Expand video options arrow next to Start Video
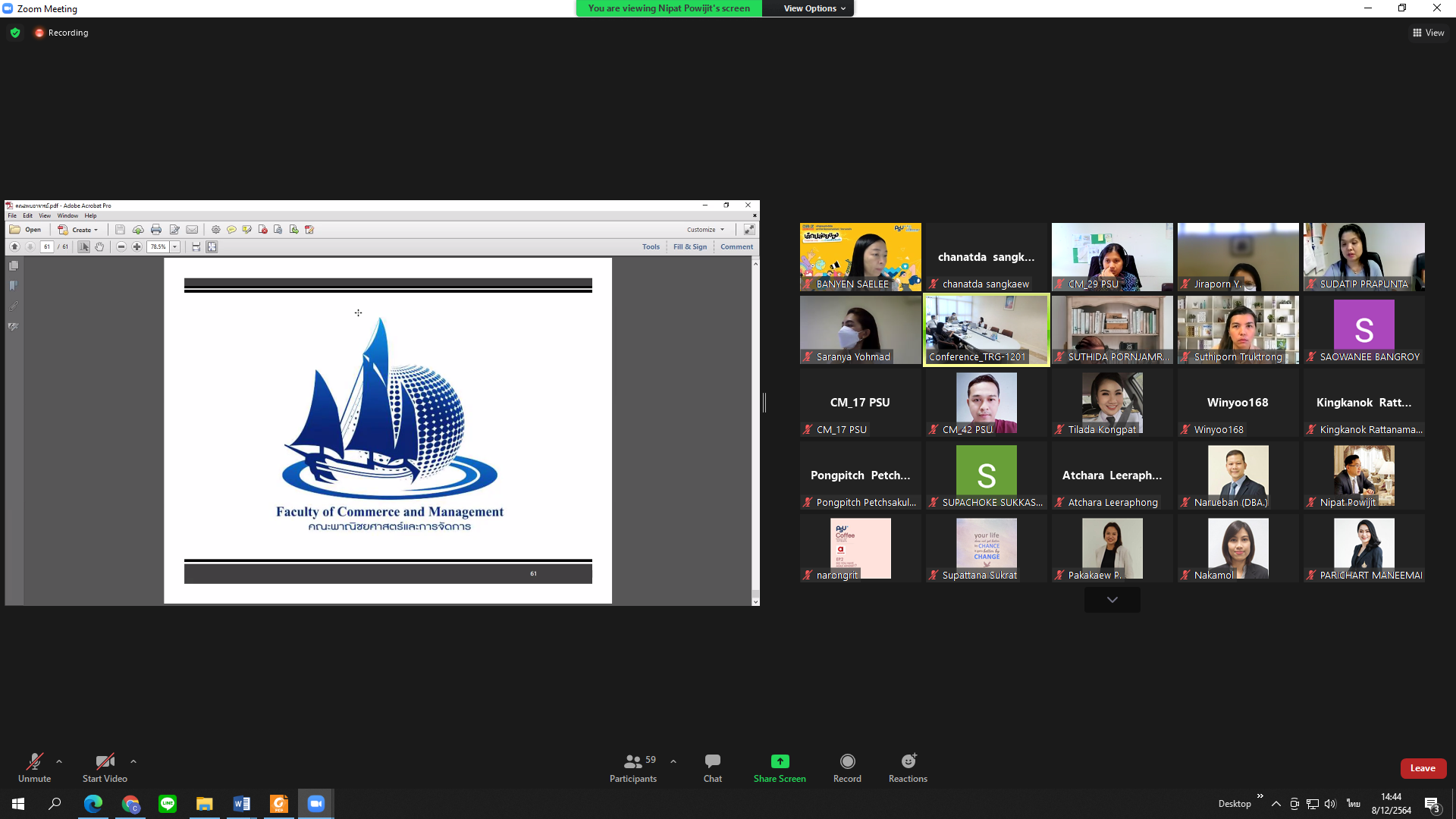 tap(133, 761)
